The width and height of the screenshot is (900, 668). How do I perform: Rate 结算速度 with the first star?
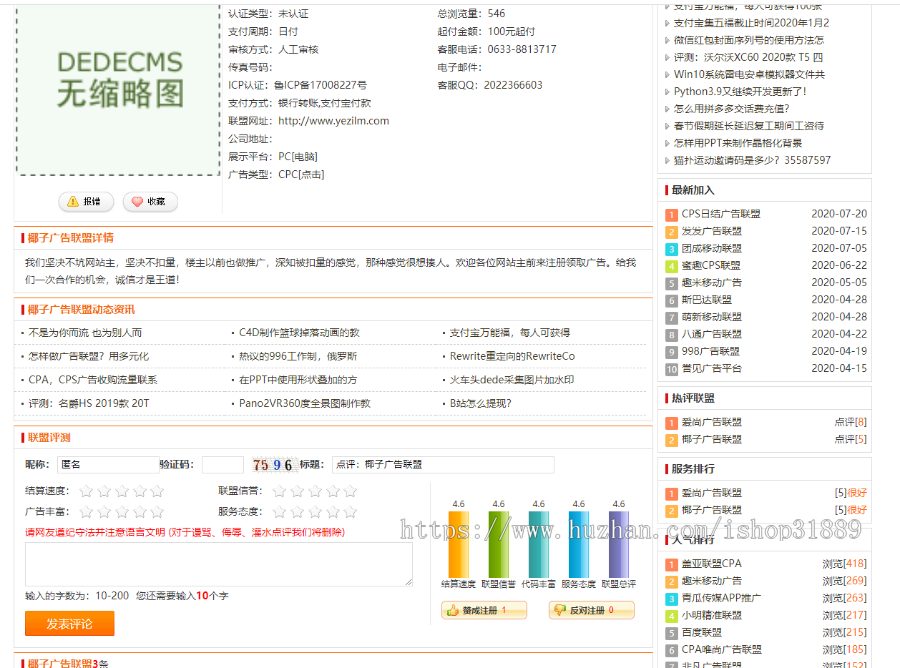point(86,491)
